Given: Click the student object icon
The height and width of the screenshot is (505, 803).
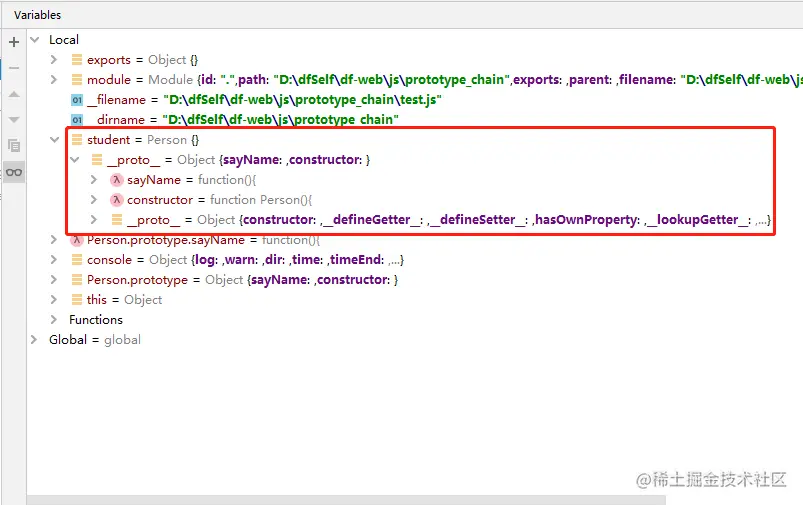Looking at the screenshot, I should pos(77,139).
